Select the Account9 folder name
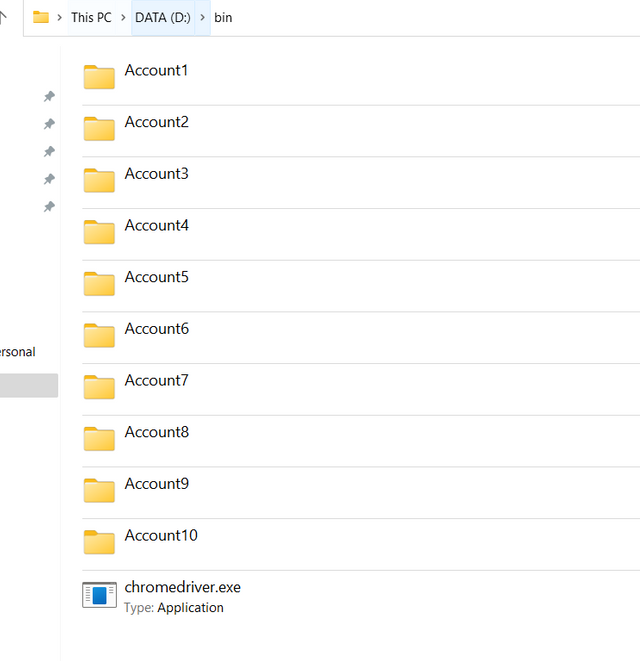Screen dimensions: 640x661 [x=156, y=484]
